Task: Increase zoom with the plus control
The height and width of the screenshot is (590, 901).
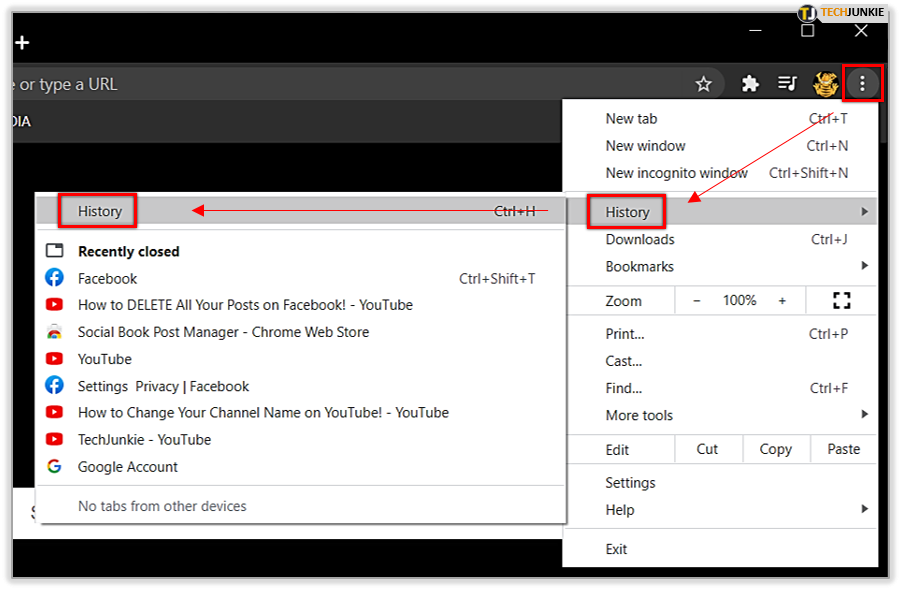Action: (782, 300)
